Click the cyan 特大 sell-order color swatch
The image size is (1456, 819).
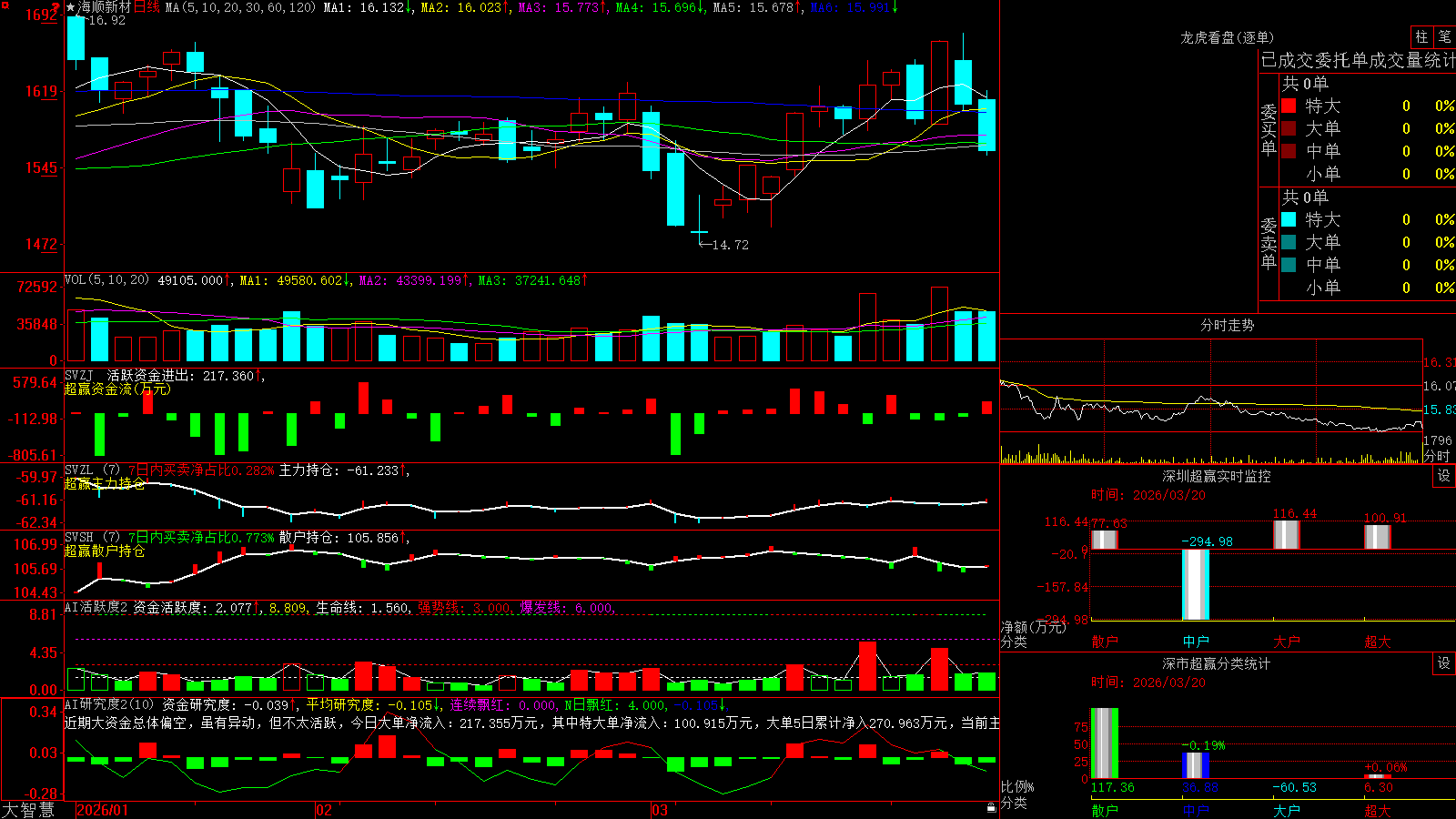pyautogui.click(x=1289, y=219)
